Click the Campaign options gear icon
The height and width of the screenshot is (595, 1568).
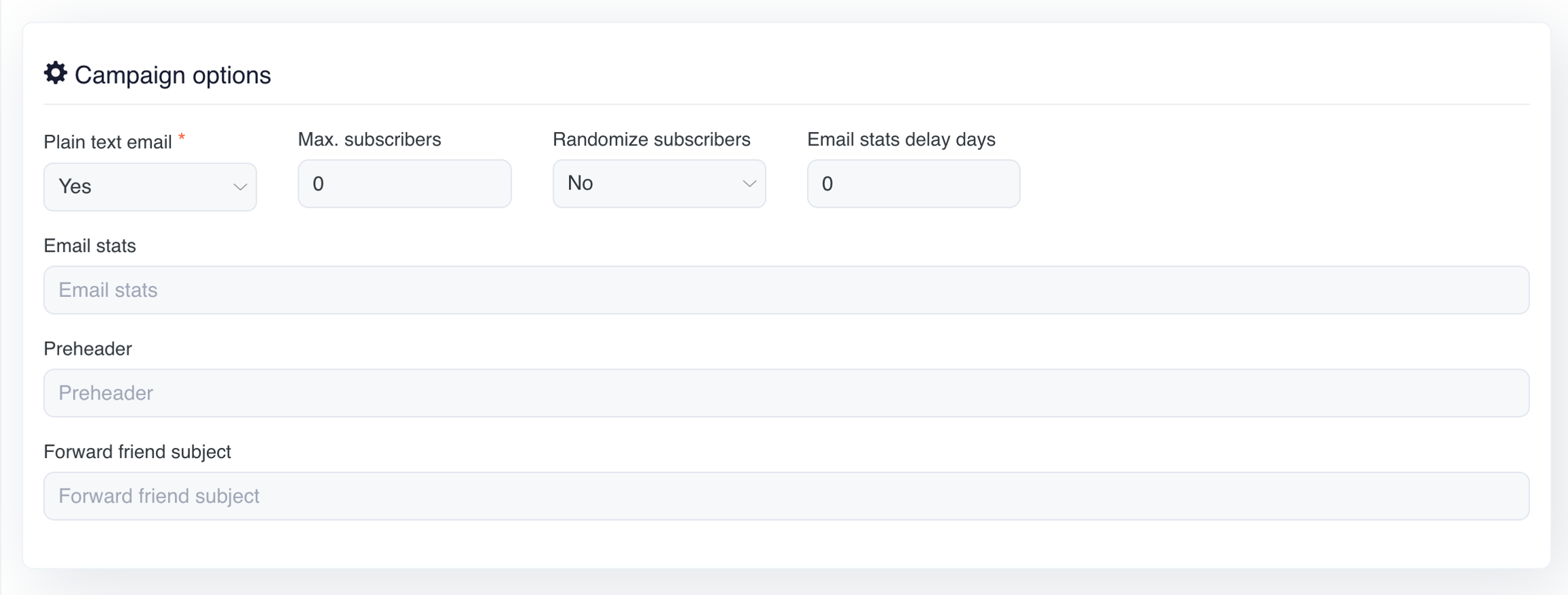pyautogui.click(x=56, y=74)
